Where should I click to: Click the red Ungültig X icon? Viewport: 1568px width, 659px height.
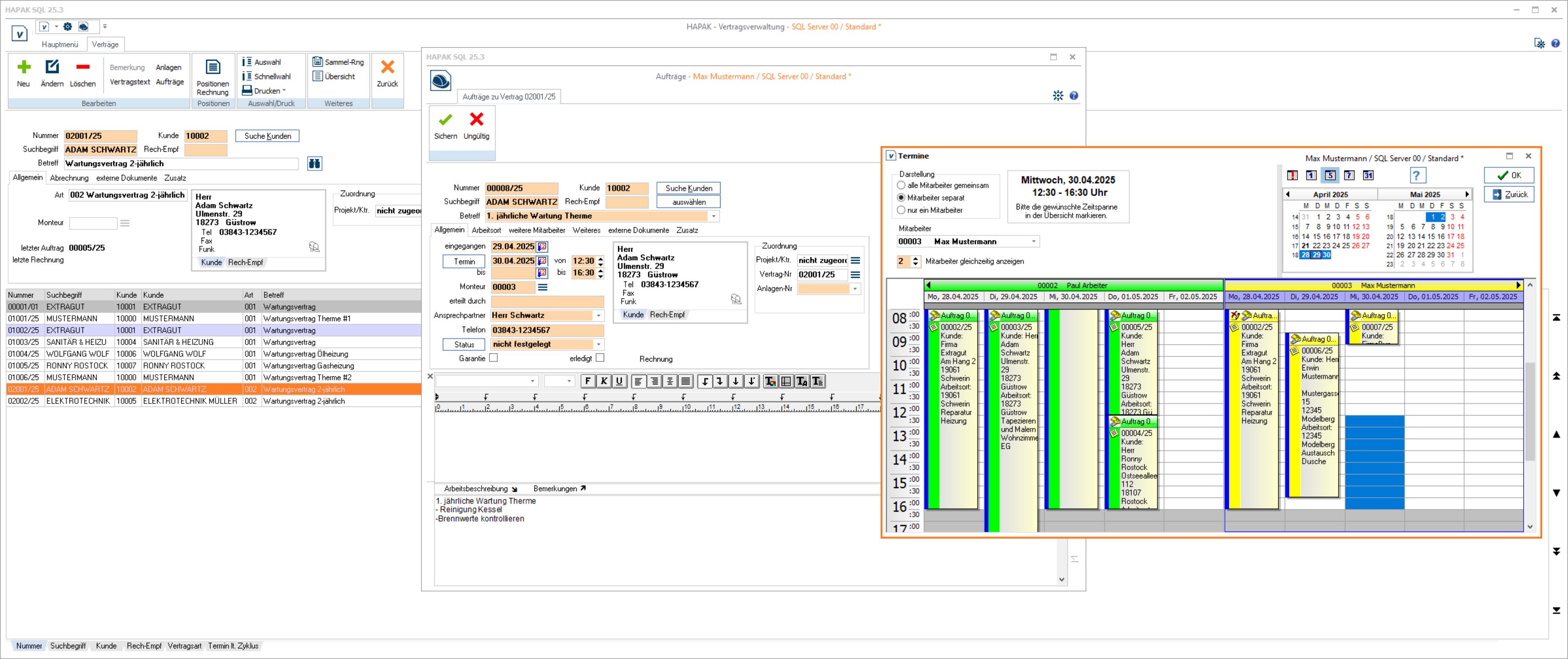[476, 120]
